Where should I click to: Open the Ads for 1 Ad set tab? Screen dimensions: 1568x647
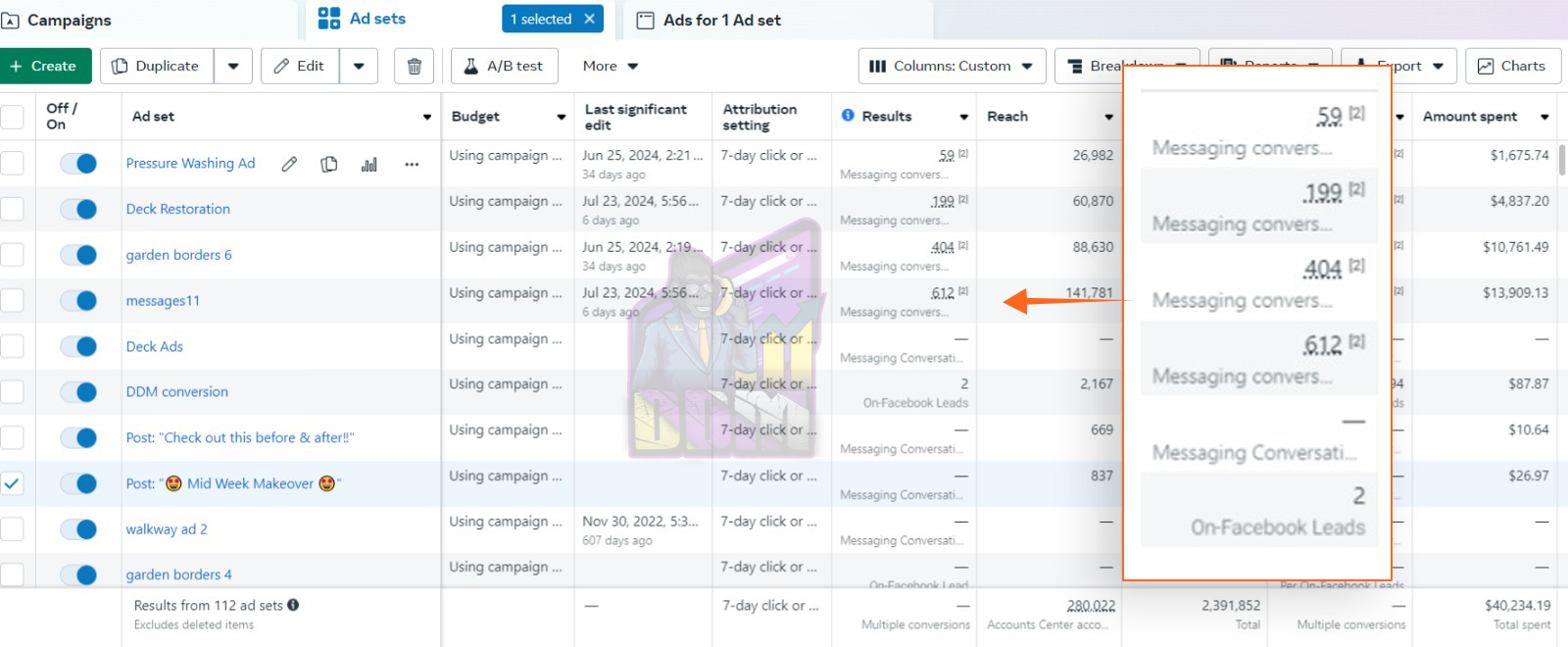[x=721, y=20]
